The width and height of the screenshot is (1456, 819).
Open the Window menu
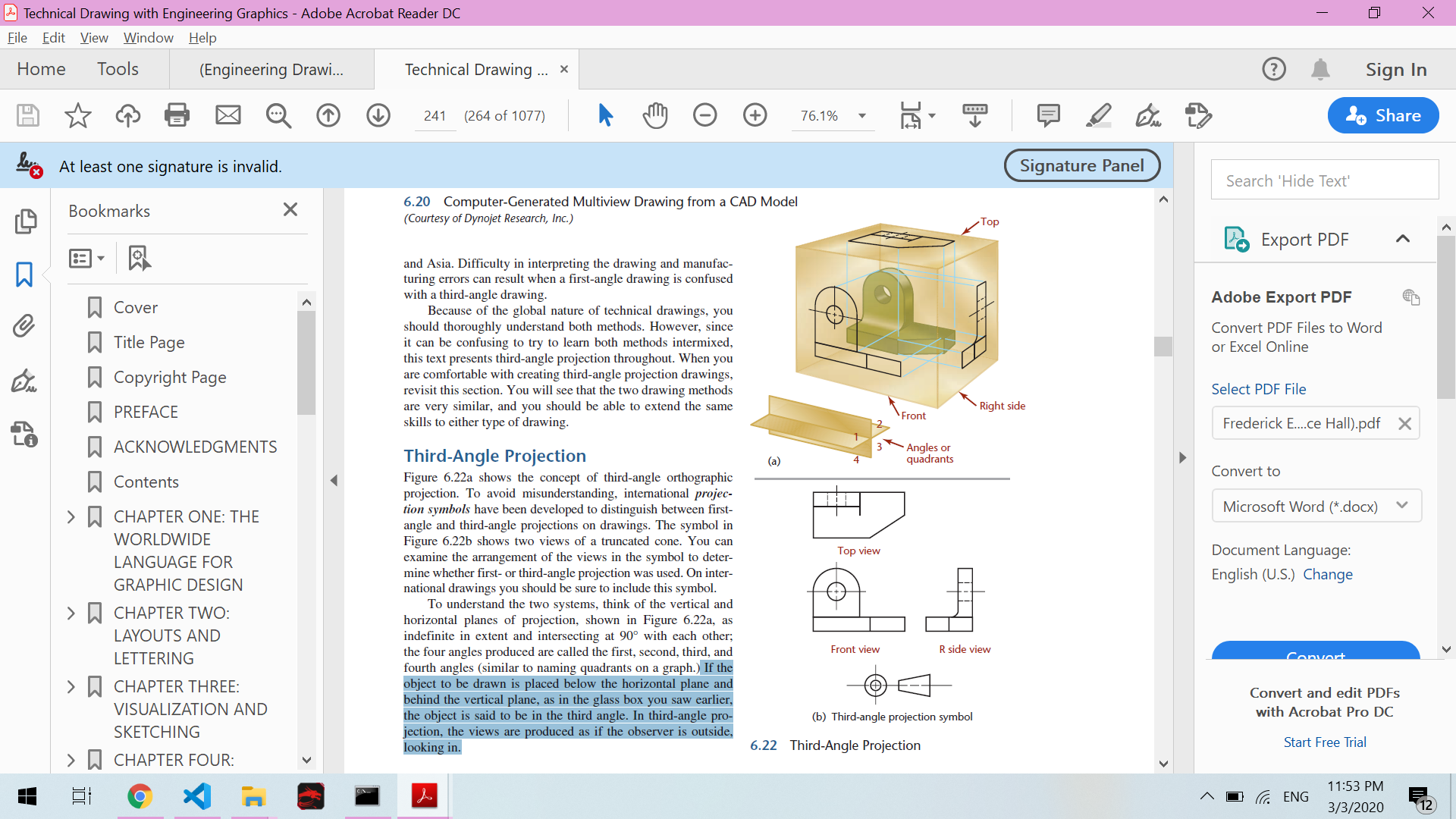(x=148, y=38)
